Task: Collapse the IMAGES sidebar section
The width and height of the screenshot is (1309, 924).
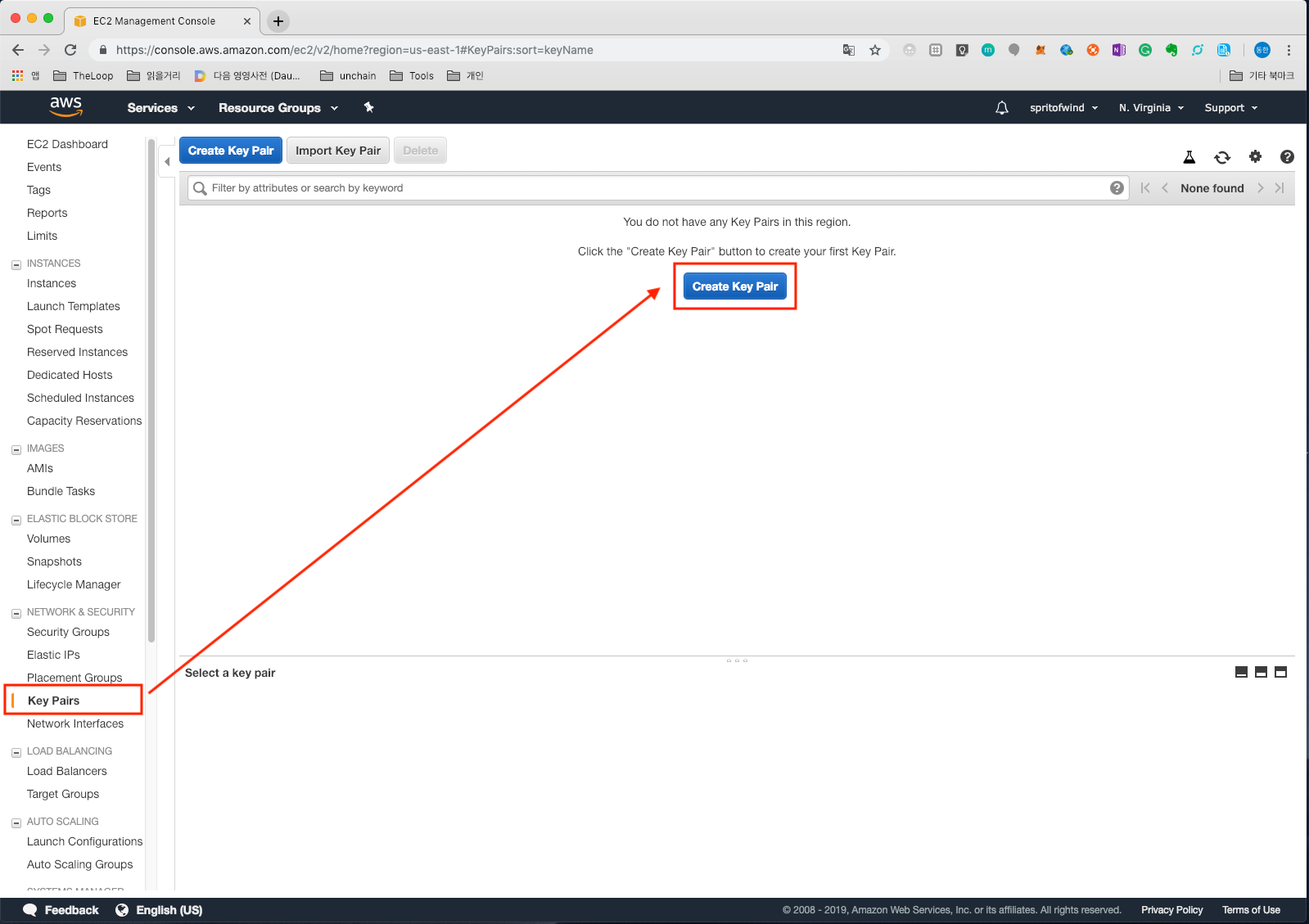Action: pyautogui.click(x=16, y=449)
